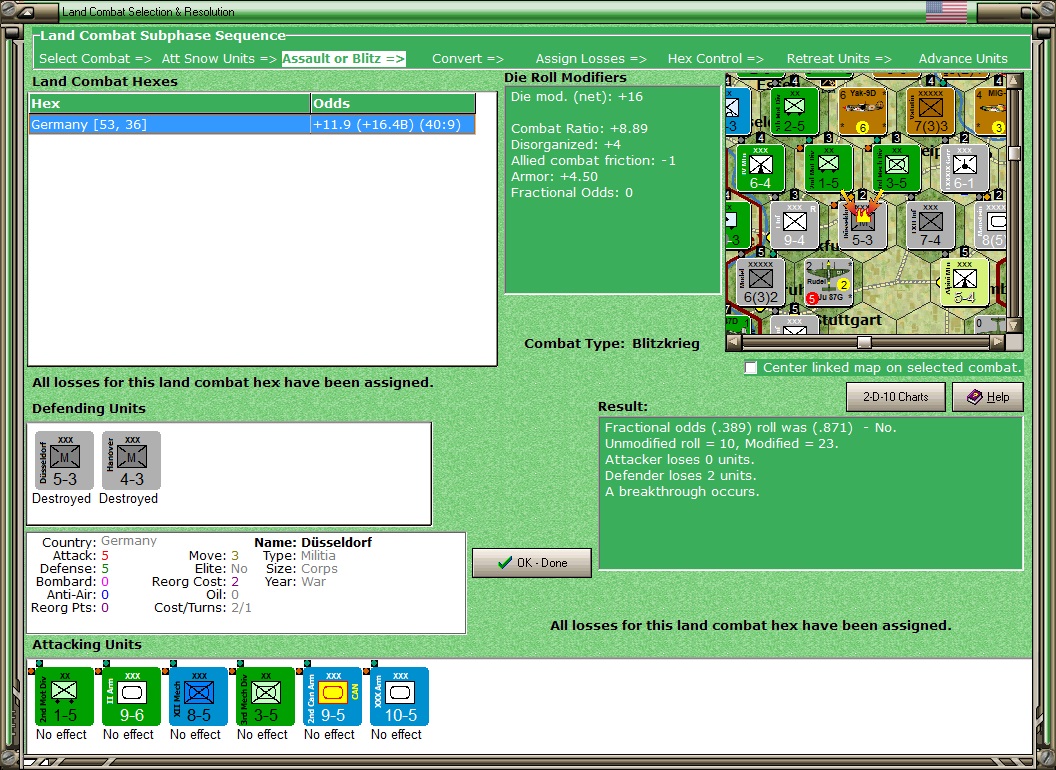
Task: Click the Help book icon
Action: point(975,397)
